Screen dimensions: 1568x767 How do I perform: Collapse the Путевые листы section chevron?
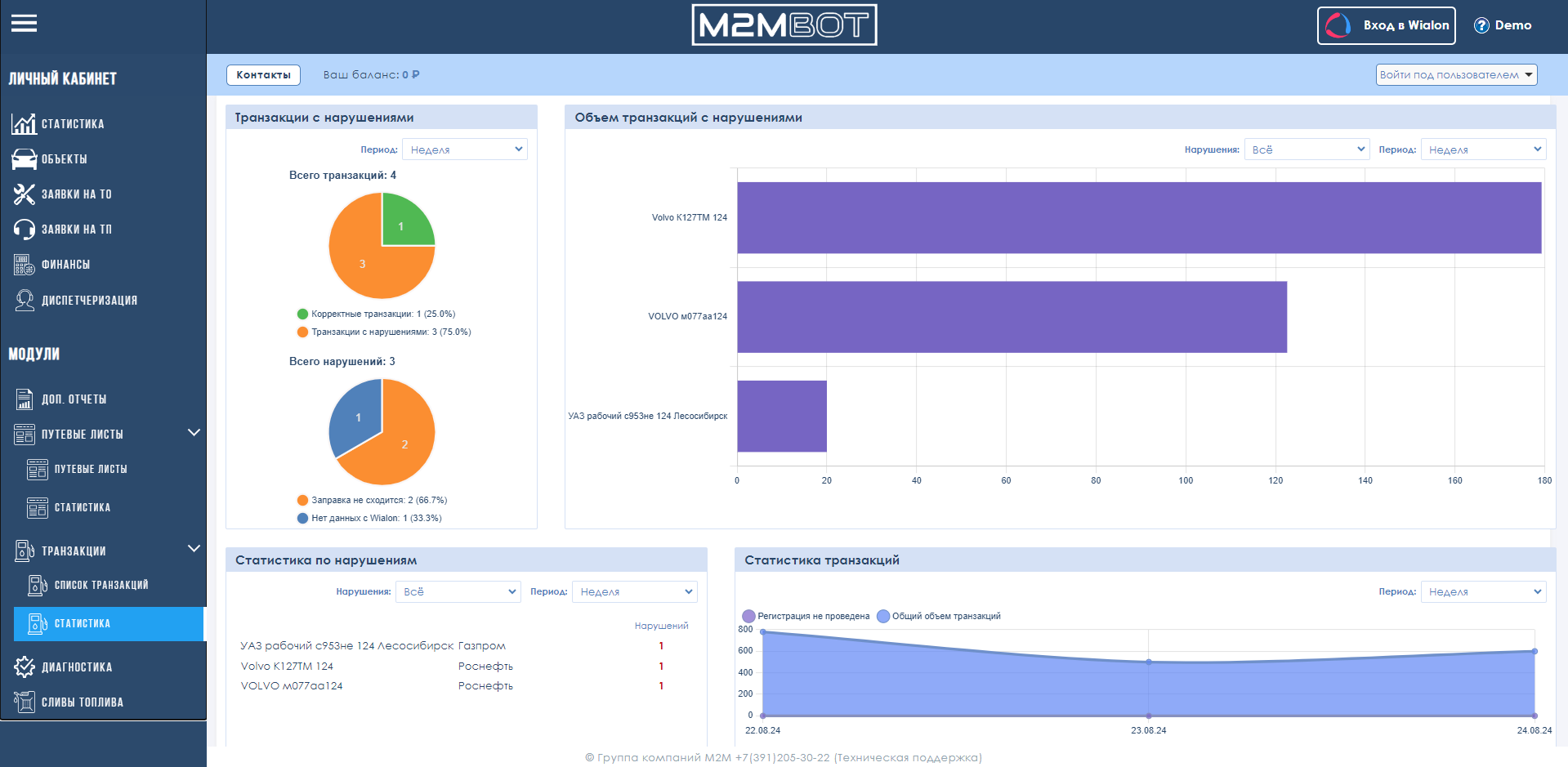point(194,433)
